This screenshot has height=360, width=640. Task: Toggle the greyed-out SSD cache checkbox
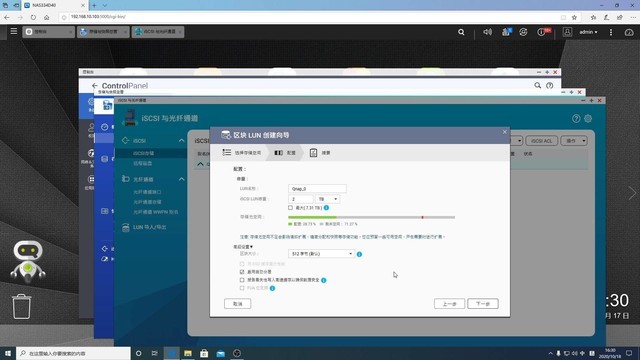(x=242, y=264)
